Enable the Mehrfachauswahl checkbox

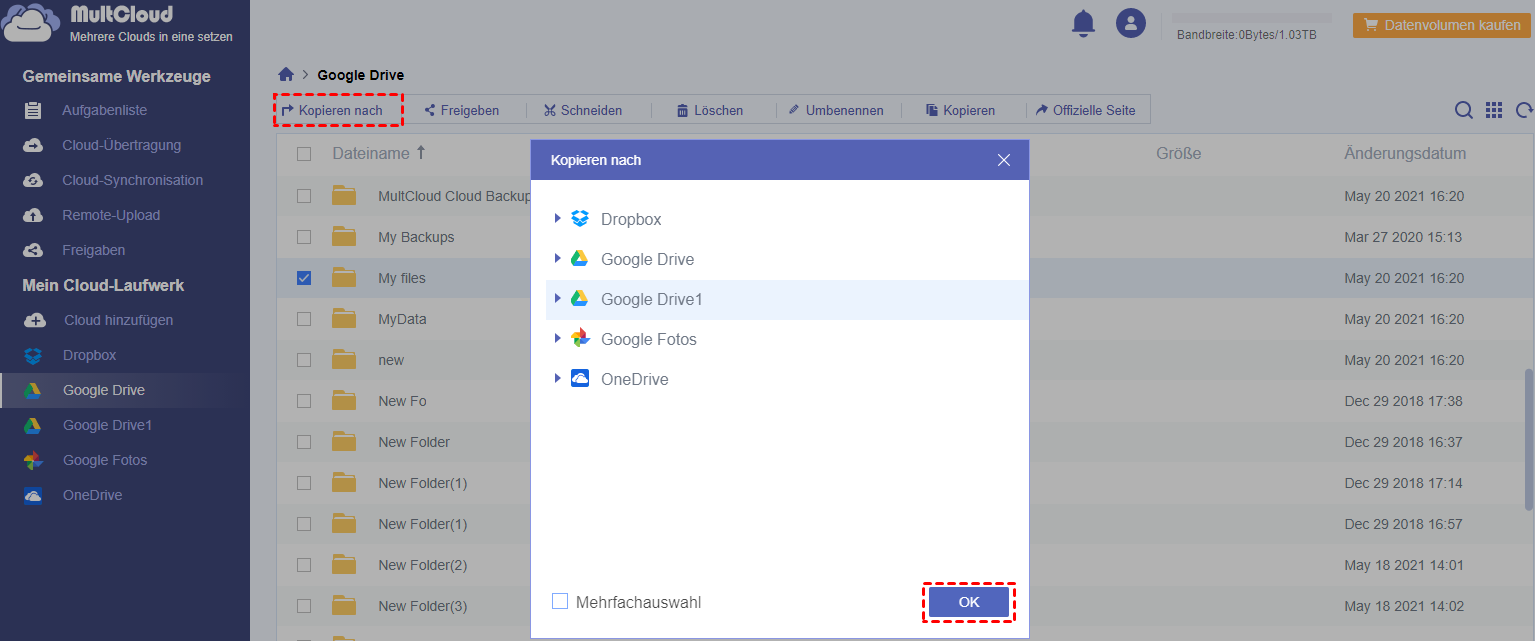[560, 602]
